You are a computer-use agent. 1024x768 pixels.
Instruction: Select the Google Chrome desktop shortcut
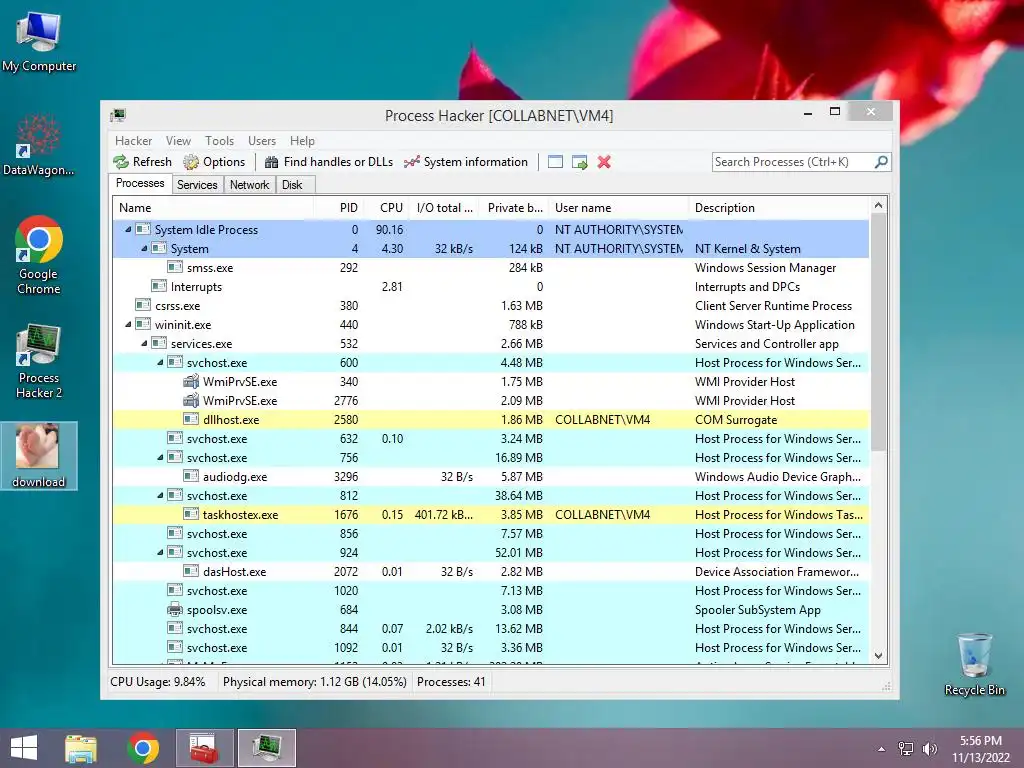39,255
